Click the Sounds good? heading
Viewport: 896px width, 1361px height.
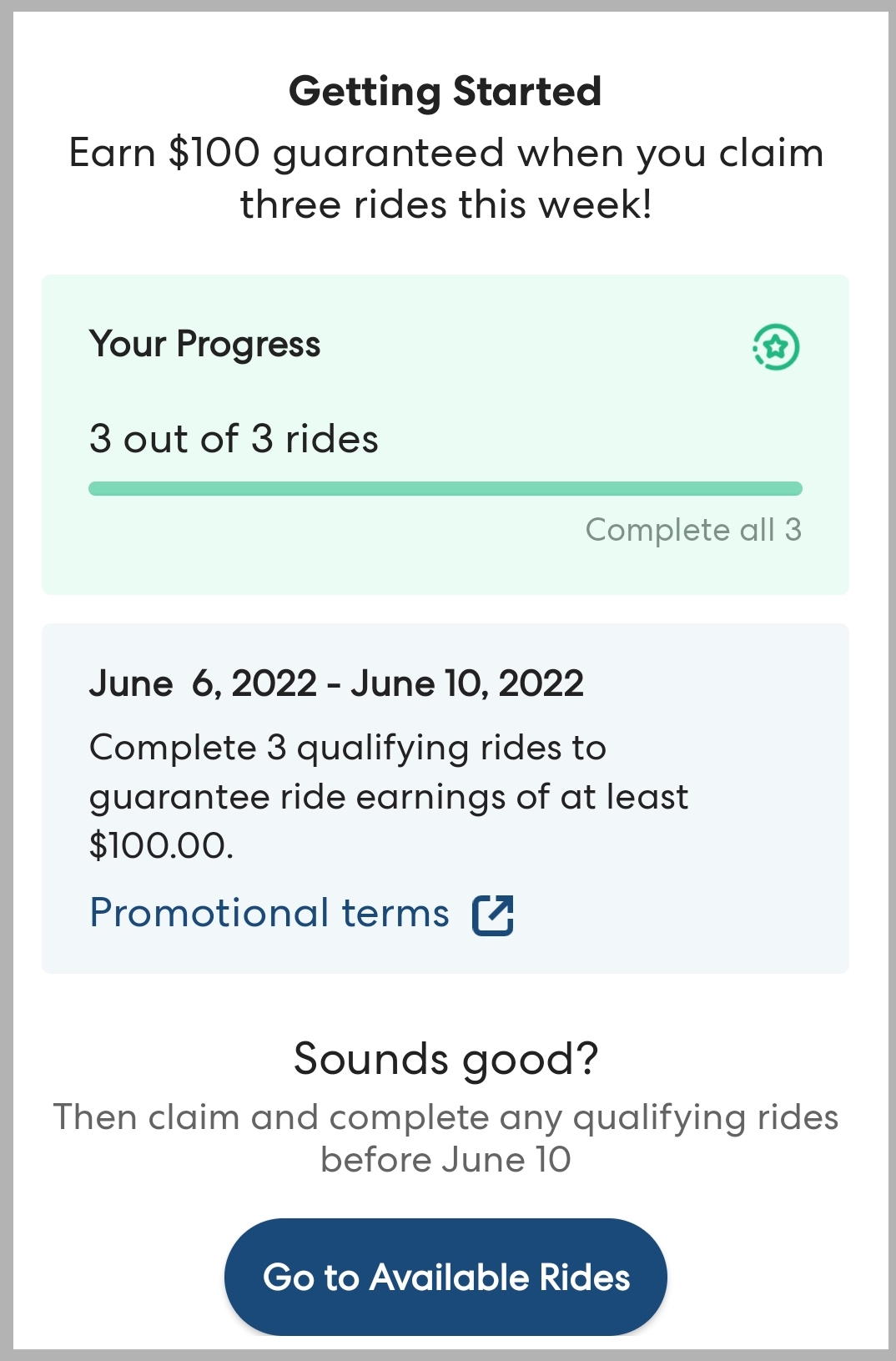click(x=445, y=1059)
